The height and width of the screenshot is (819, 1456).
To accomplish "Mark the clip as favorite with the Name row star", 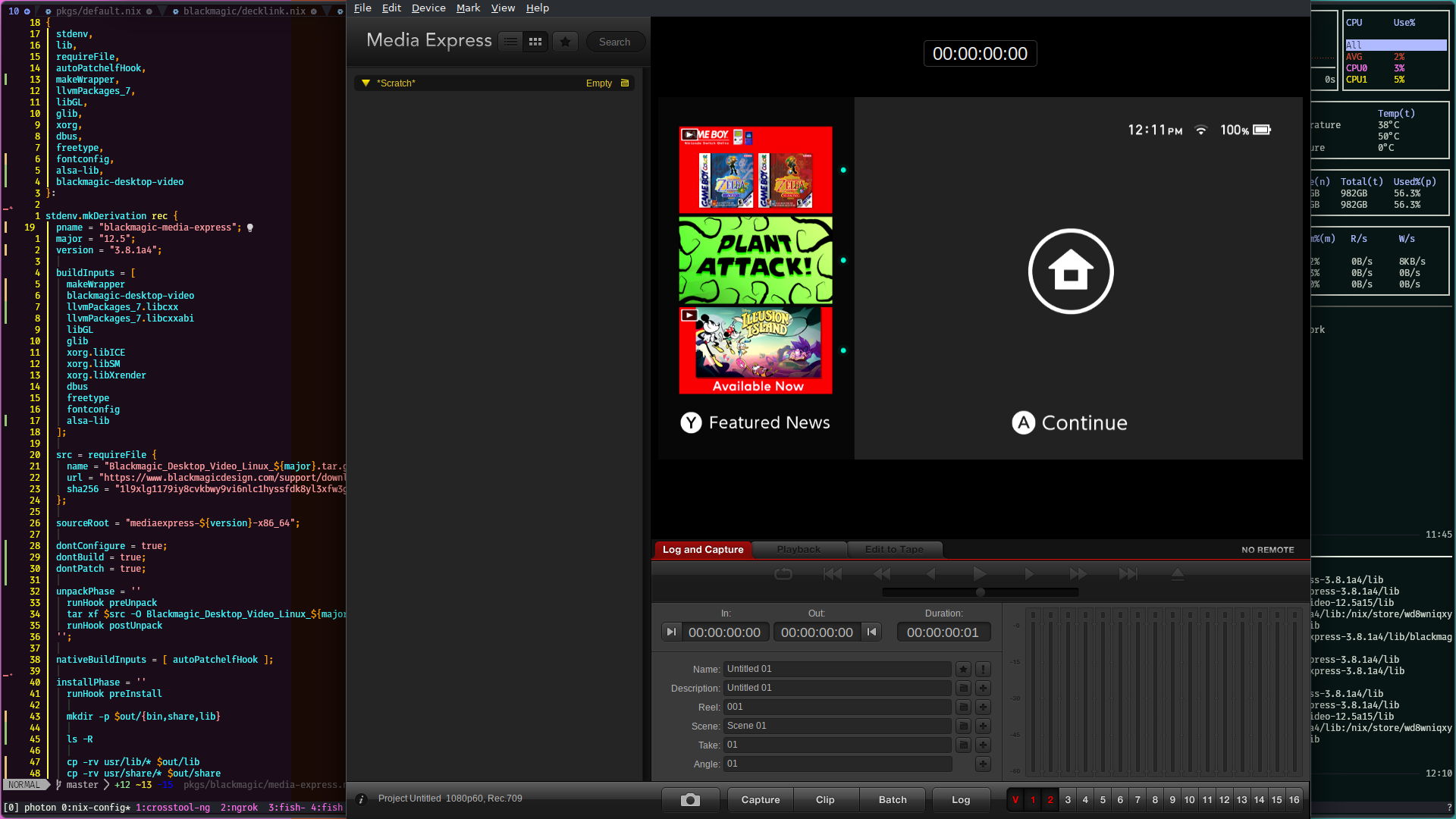I will point(963,669).
